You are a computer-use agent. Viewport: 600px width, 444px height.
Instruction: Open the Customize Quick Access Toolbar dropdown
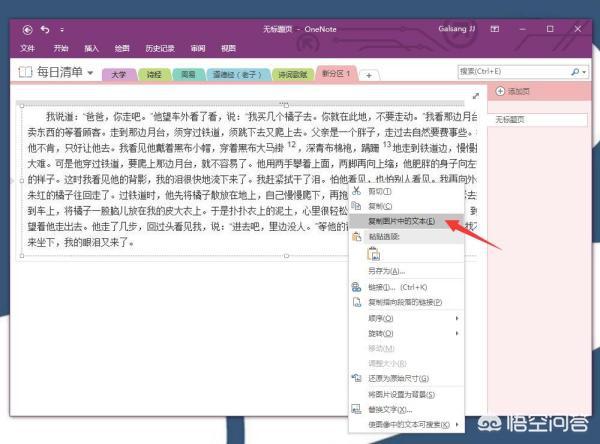click(x=62, y=29)
